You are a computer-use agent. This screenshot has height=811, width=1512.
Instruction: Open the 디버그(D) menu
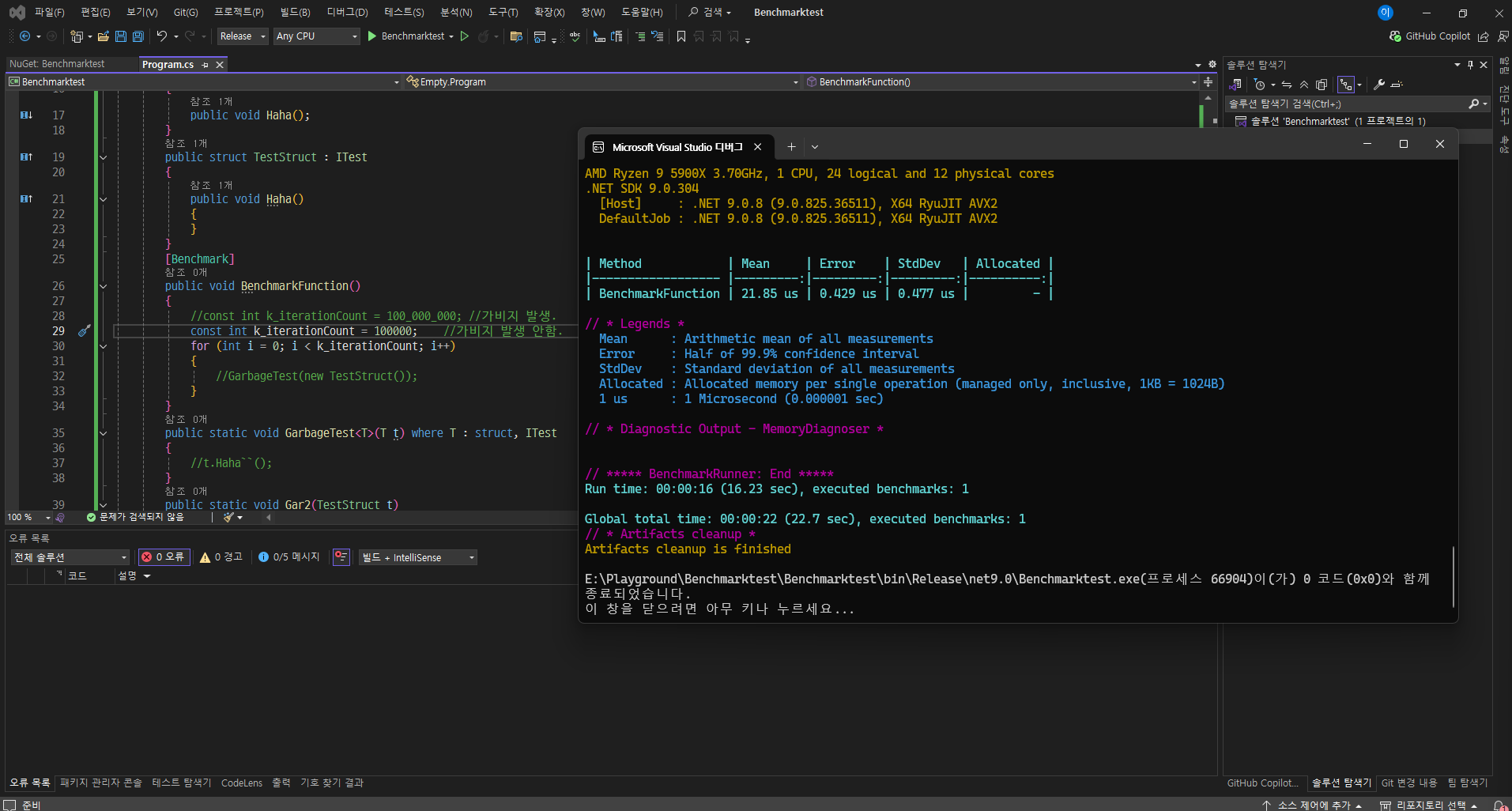[347, 13]
